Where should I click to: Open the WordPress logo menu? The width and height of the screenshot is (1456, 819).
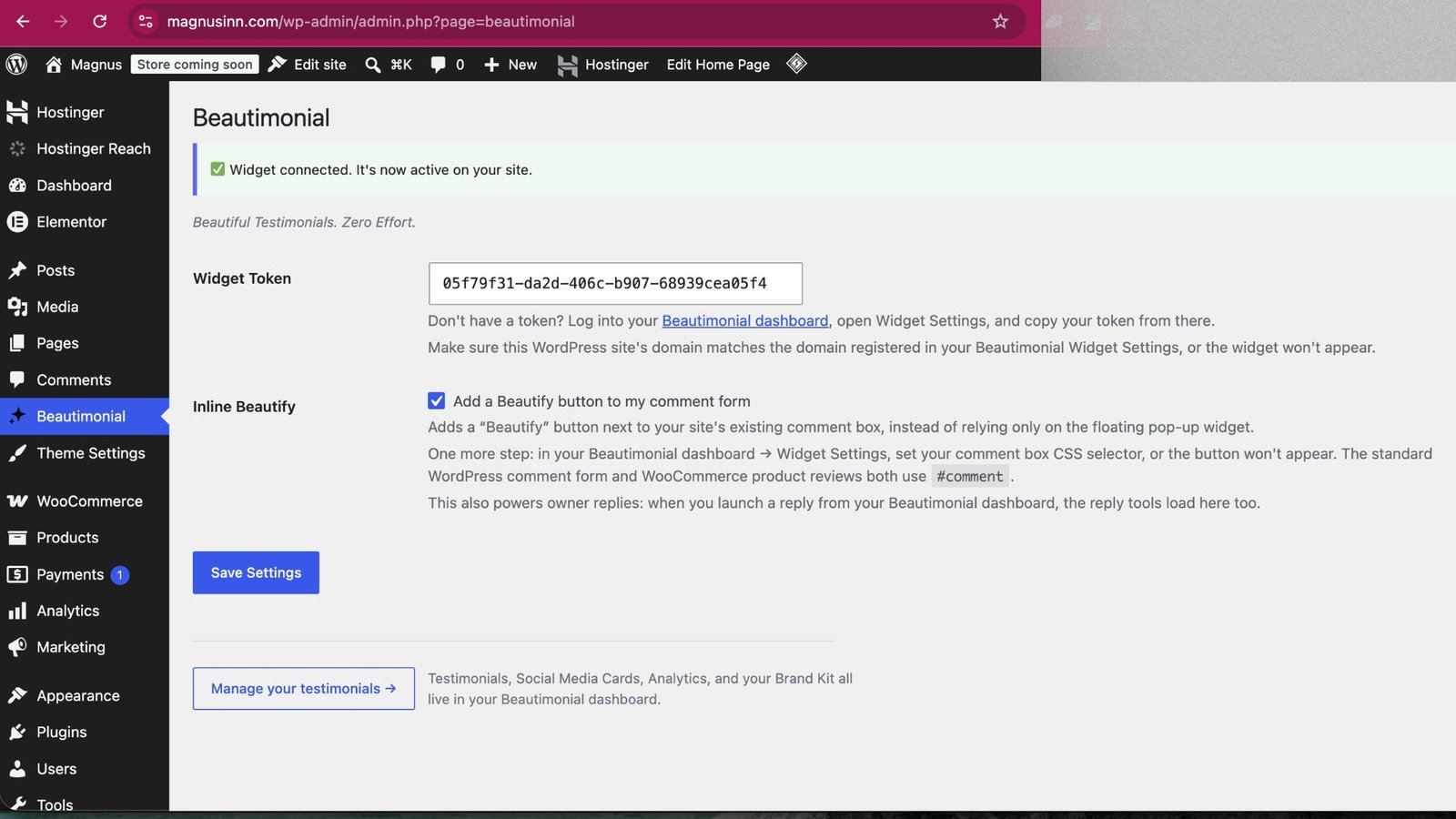pos(16,65)
